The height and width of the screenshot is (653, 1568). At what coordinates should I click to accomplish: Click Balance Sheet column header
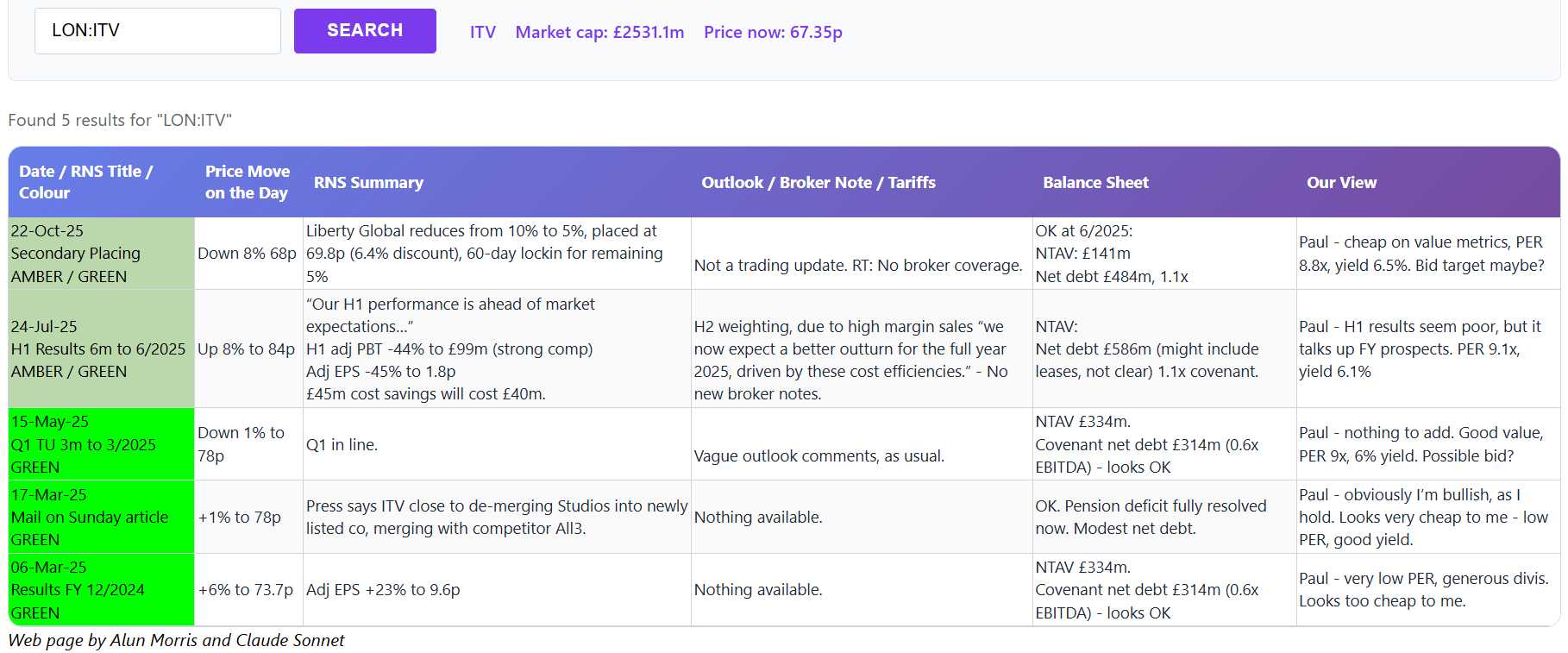point(1095,182)
